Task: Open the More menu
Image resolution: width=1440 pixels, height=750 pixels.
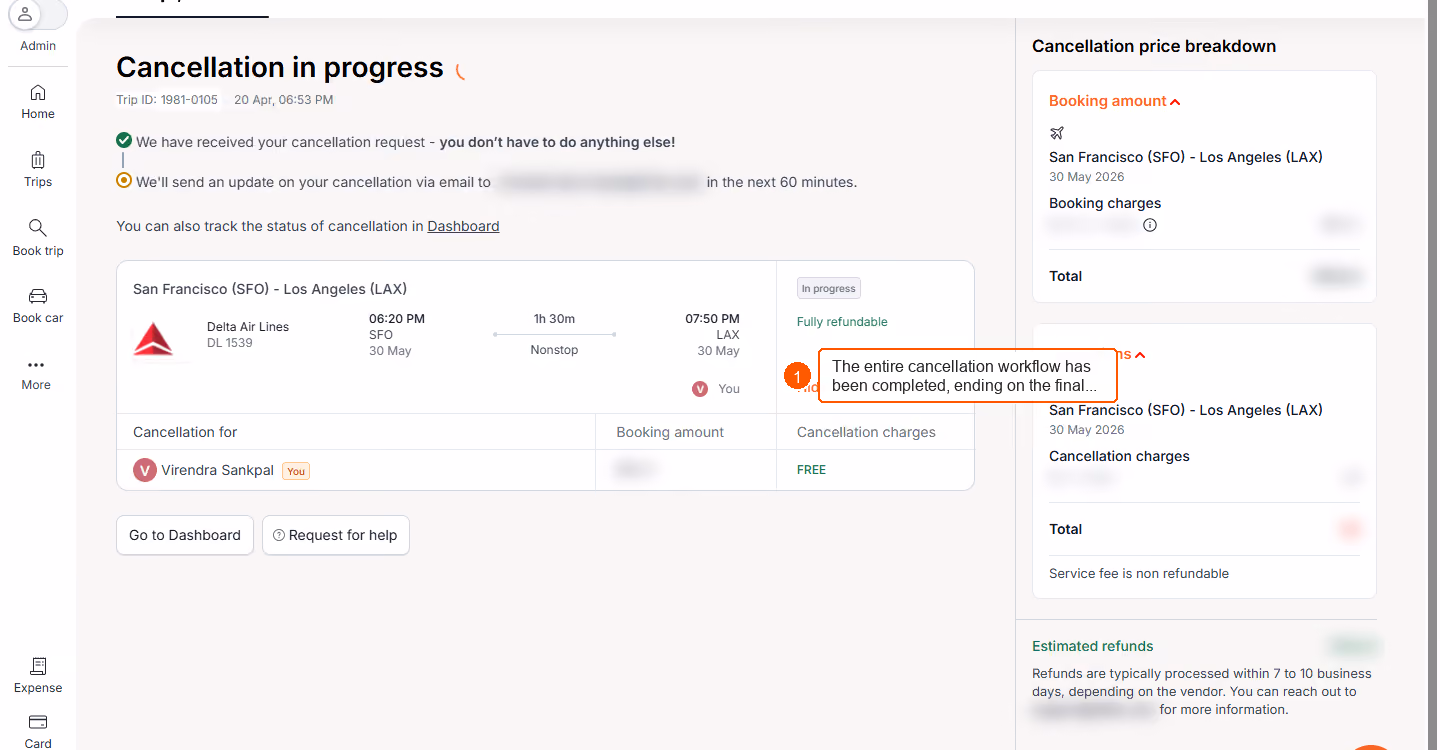Action: (36, 374)
